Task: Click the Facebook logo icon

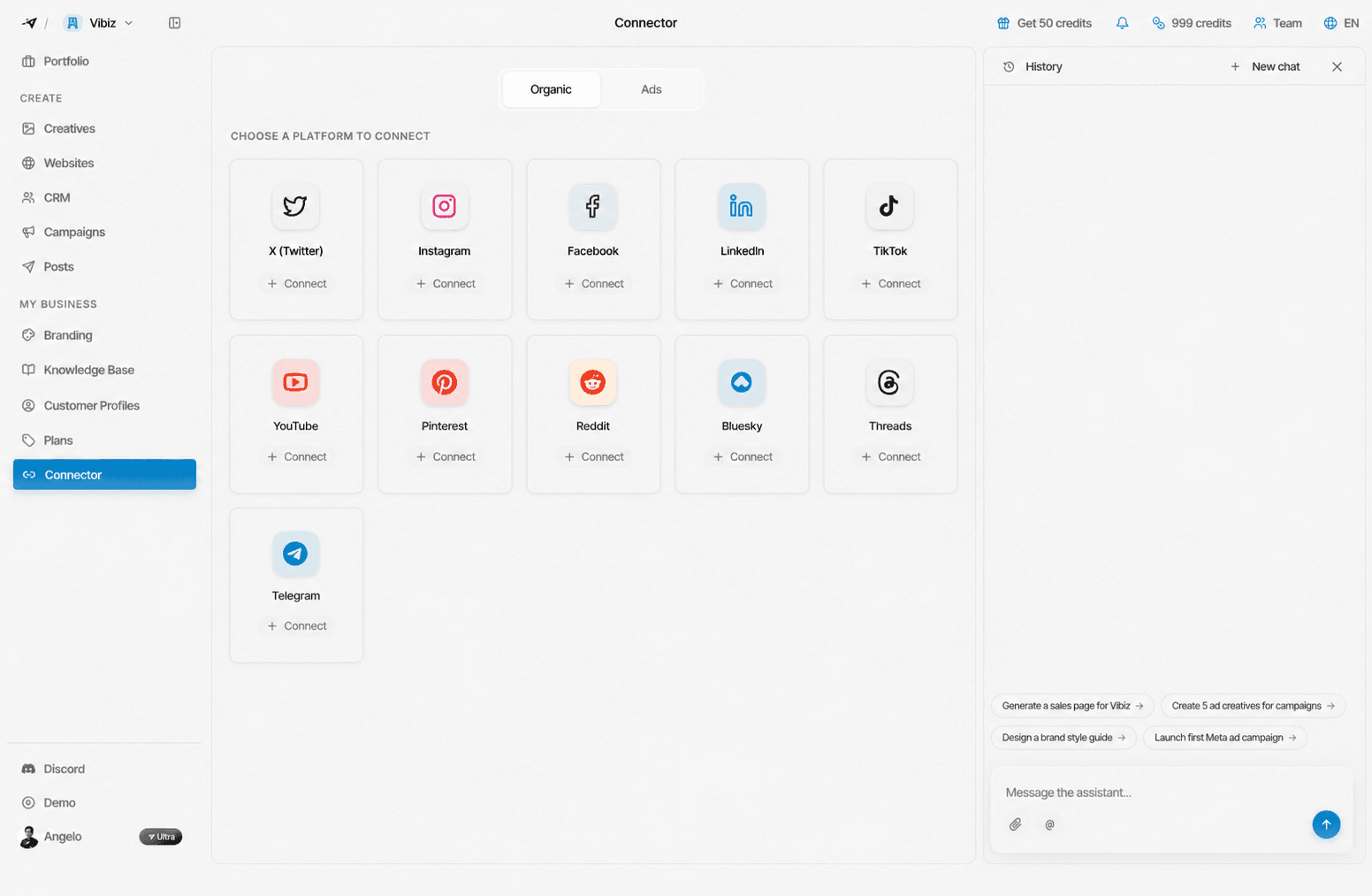Action: tap(592, 206)
